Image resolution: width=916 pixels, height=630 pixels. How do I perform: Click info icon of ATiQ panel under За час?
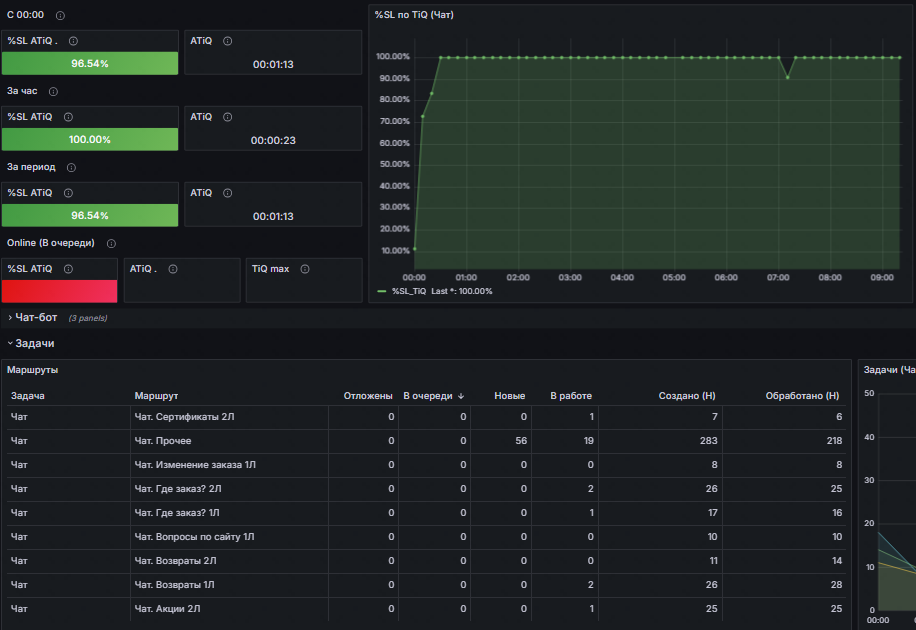point(227,117)
